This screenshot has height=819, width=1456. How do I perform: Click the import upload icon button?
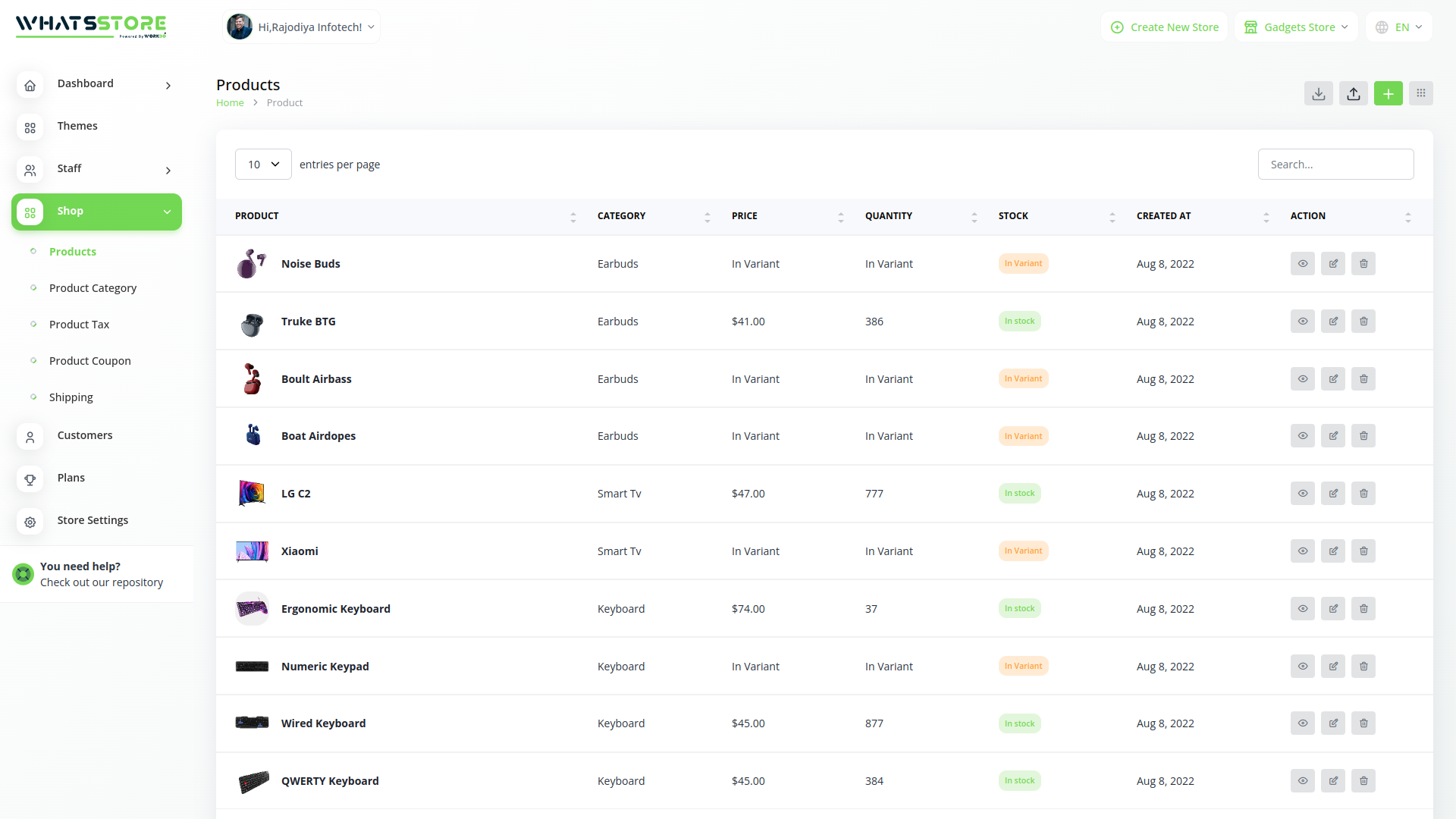(1354, 93)
